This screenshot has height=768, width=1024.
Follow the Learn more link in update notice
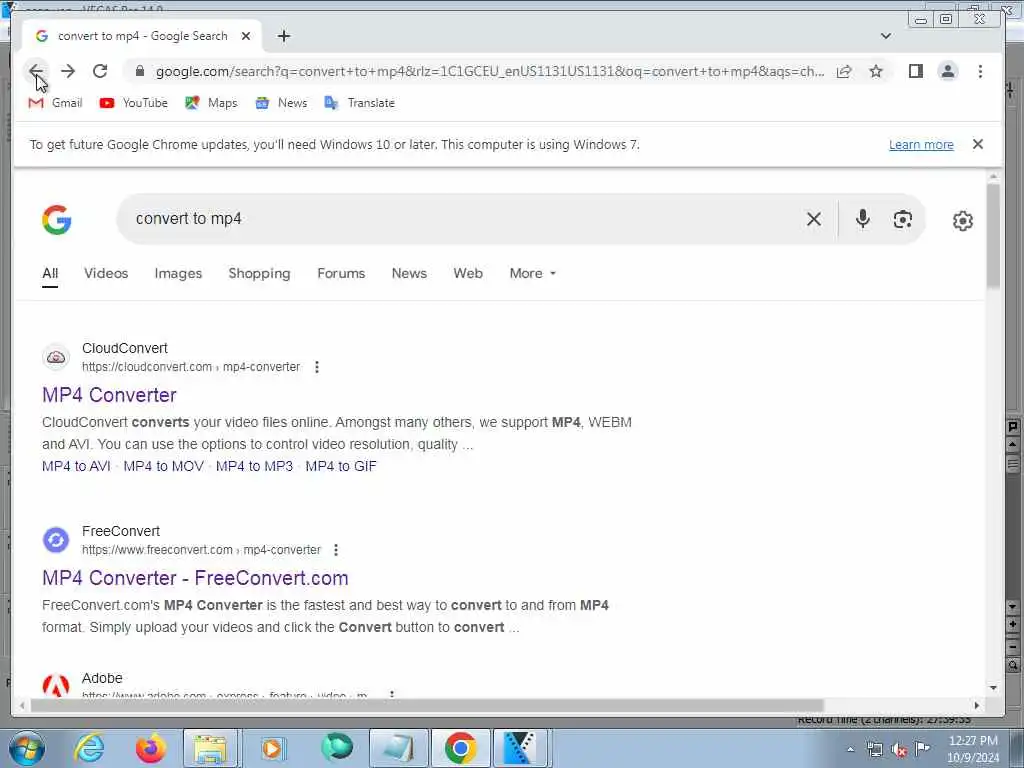921,145
